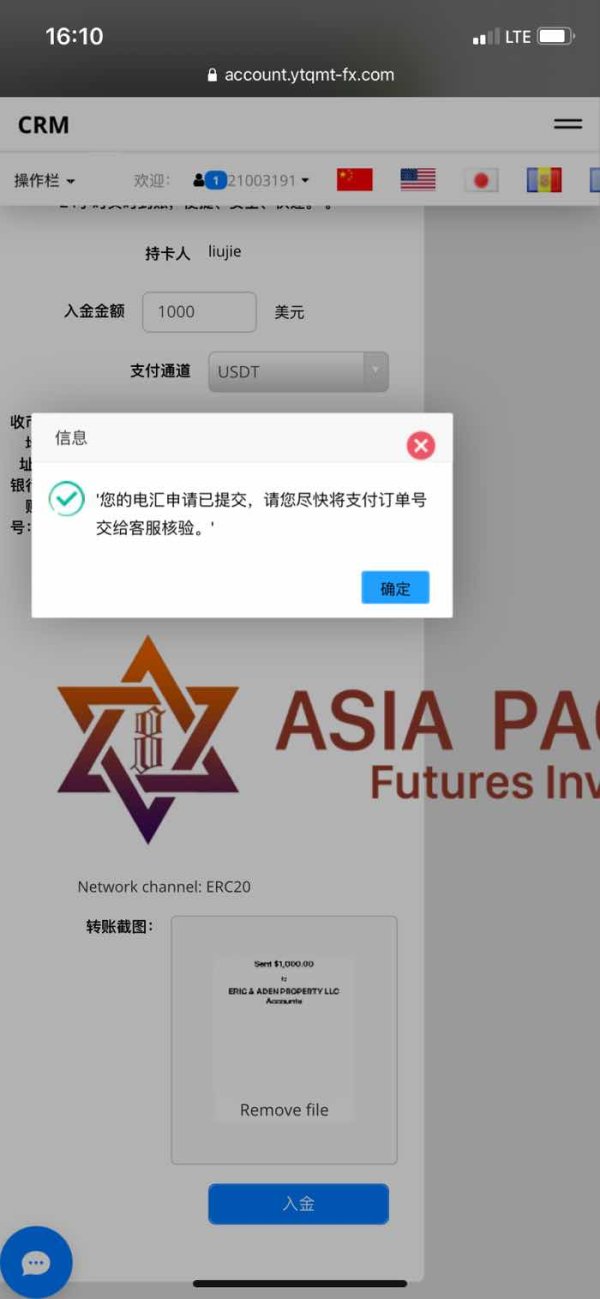The height and width of the screenshot is (1299, 600).
Task: Click the CRM logo title
Action: (x=44, y=125)
